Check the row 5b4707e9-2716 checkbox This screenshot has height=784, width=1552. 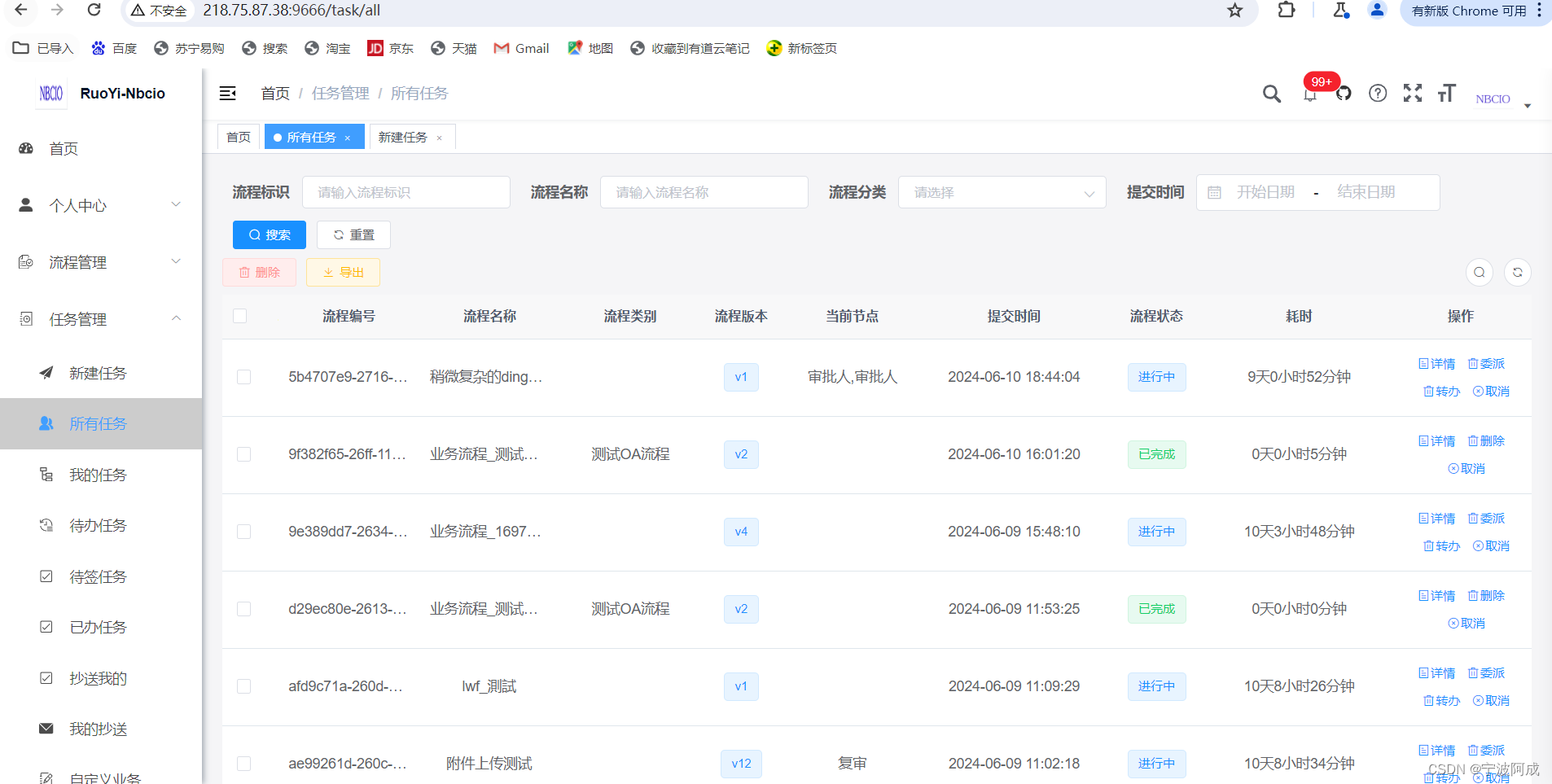click(x=243, y=377)
